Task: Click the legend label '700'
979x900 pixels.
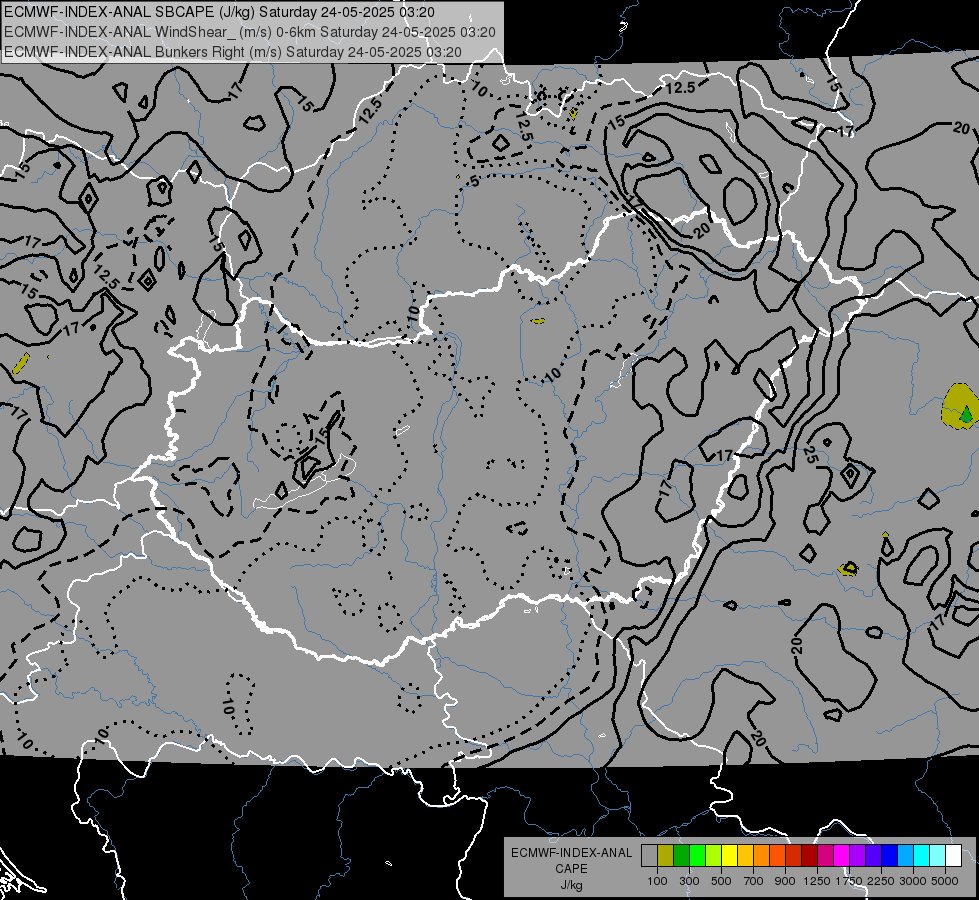Action: [754, 881]
